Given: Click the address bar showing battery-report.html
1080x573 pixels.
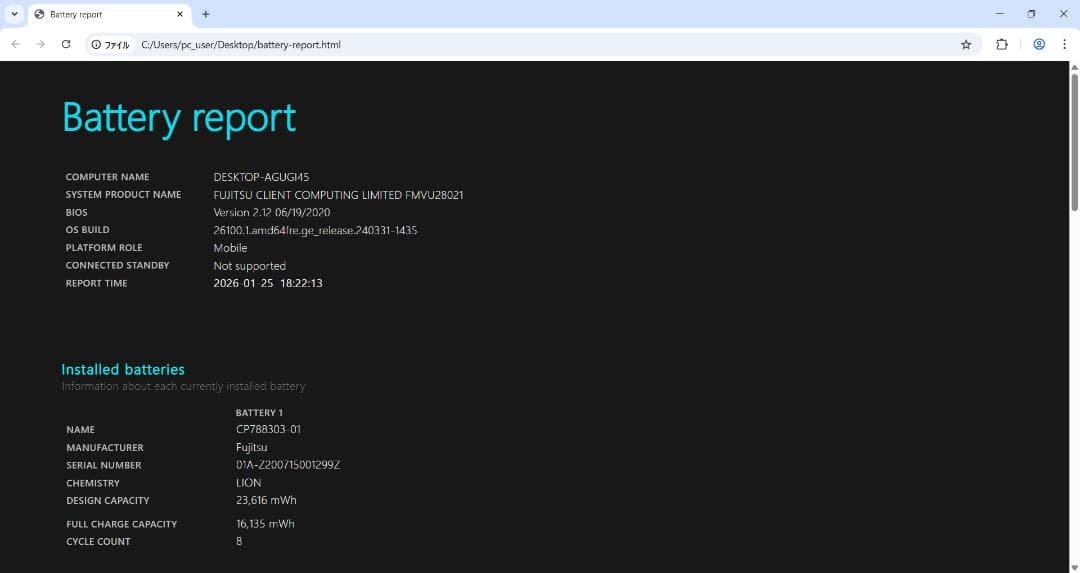Looking at the screenshot, I should [500, 44].
